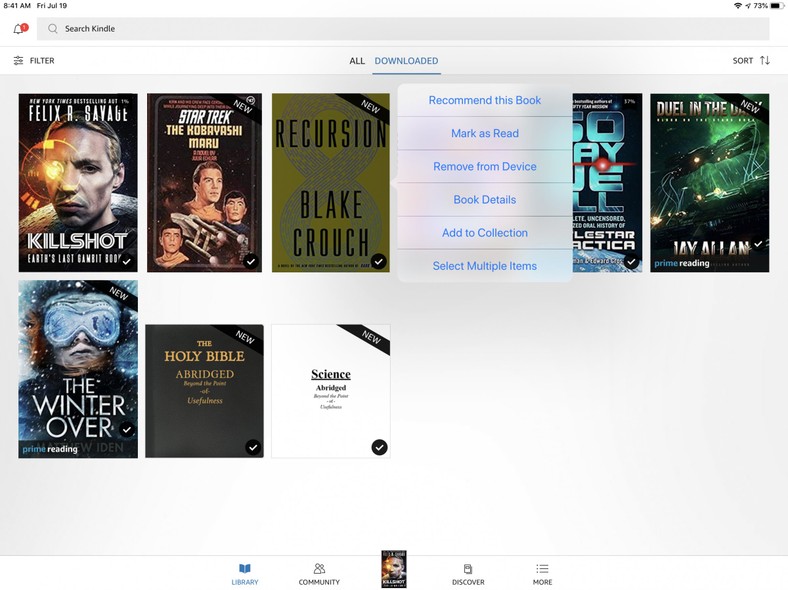
Task: Go to the Discover icon
Action: click(x=468, y=569)
